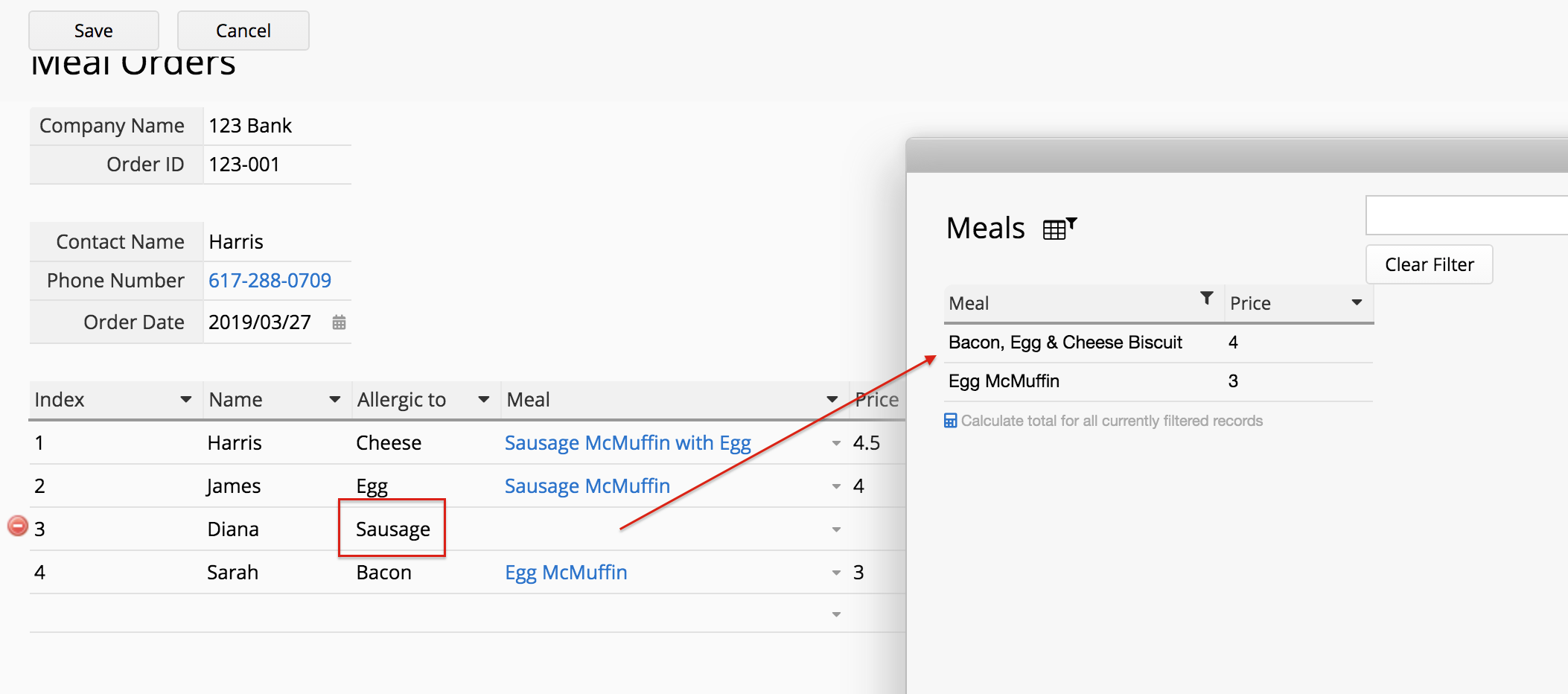Click the red delete-row icon beside Diana
1568x694 pixels.
coord(18,526)
